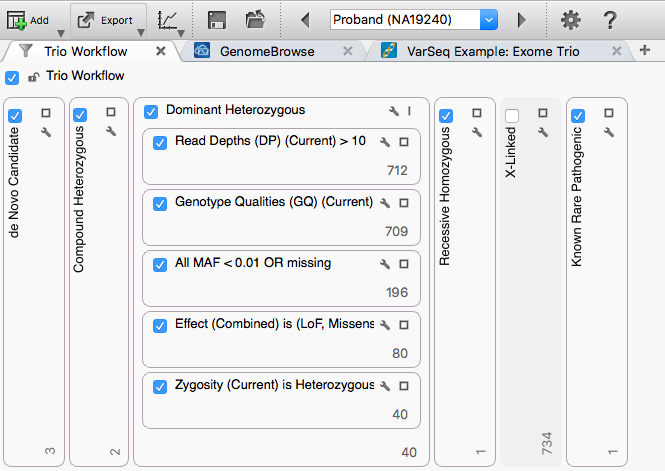Open de Novo Candidate wrench settings
The image size is (665, 471).
click(46, 132)
